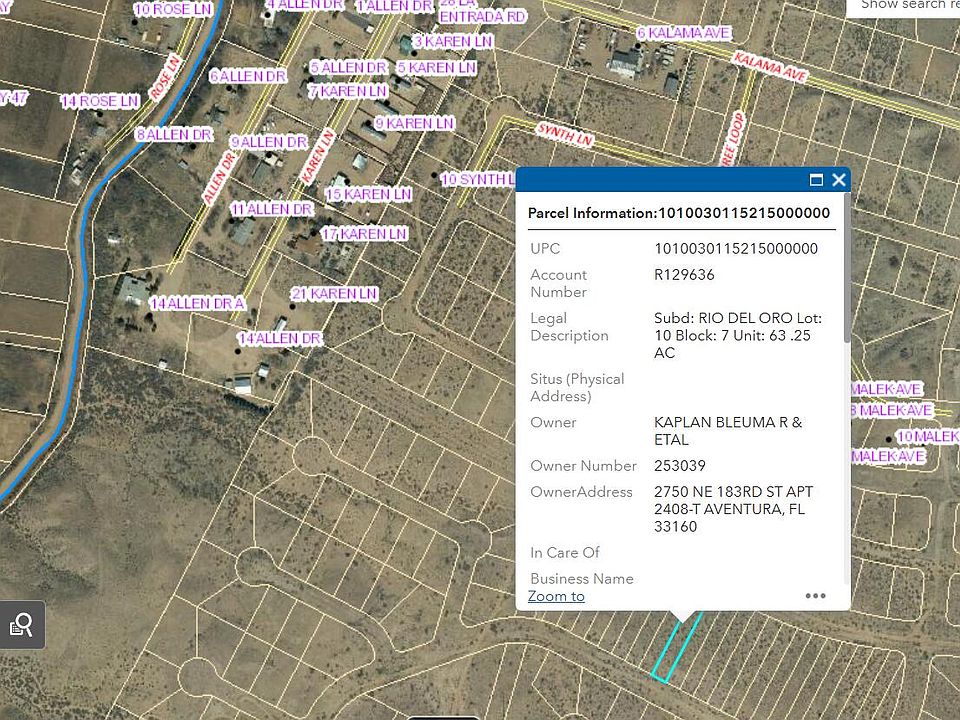
Task: Click the 14 ROSE LN address label
Action: pyautogui.click(x=100, y=101)
